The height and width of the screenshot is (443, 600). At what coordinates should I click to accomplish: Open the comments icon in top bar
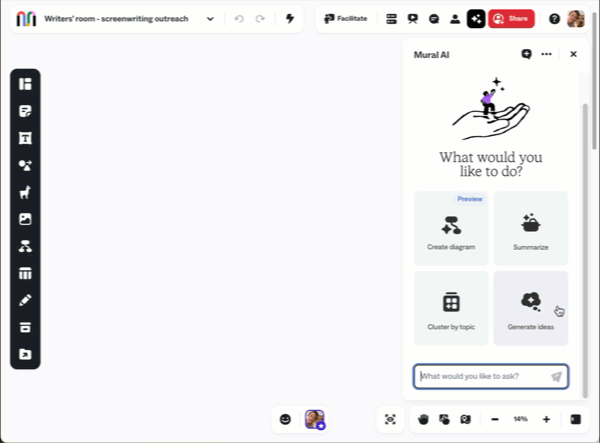pos(434,19)
